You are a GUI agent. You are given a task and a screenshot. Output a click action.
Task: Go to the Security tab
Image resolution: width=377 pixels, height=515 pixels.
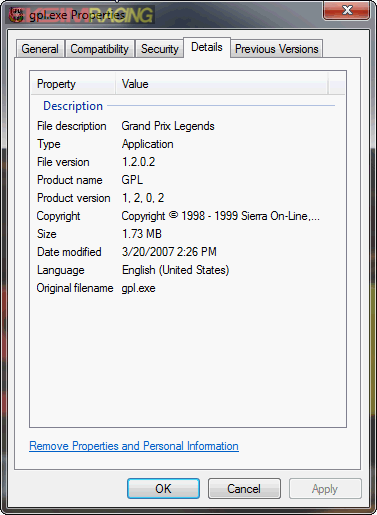(159, 49)
